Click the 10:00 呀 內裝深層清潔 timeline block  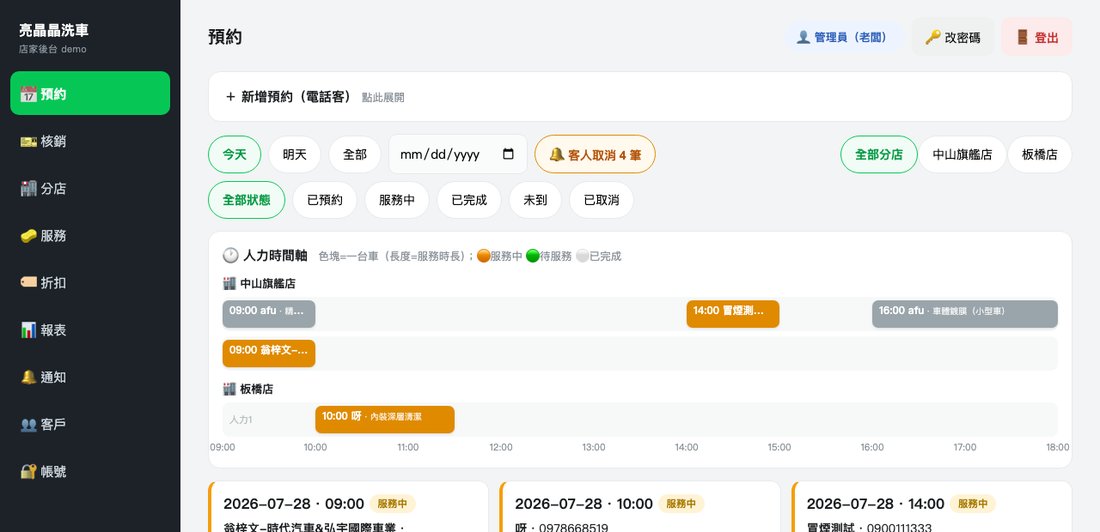coord(384,419)
